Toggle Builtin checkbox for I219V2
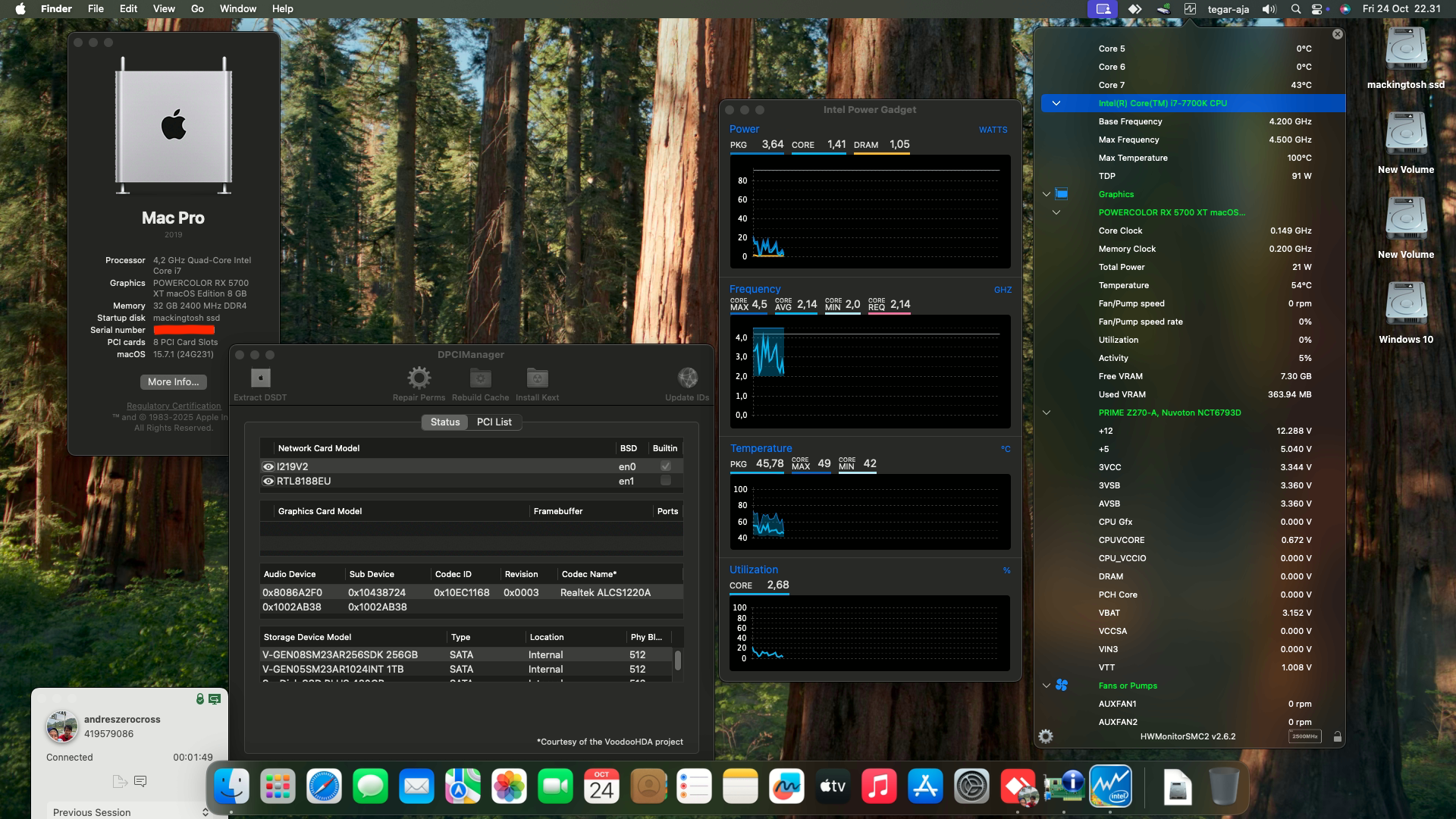 tap(666, 466)
